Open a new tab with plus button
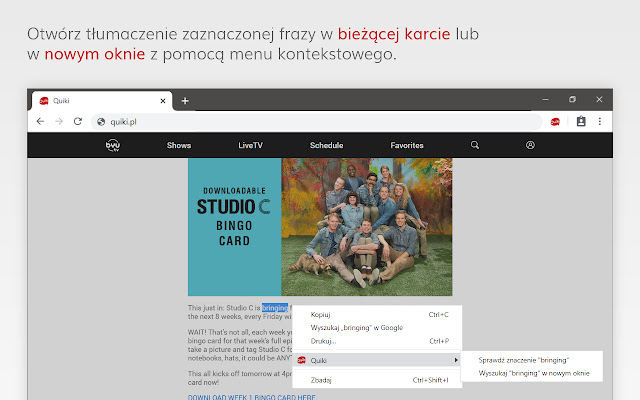The width and height of the screenshot is (640, 400). click(x=185, y=101)
